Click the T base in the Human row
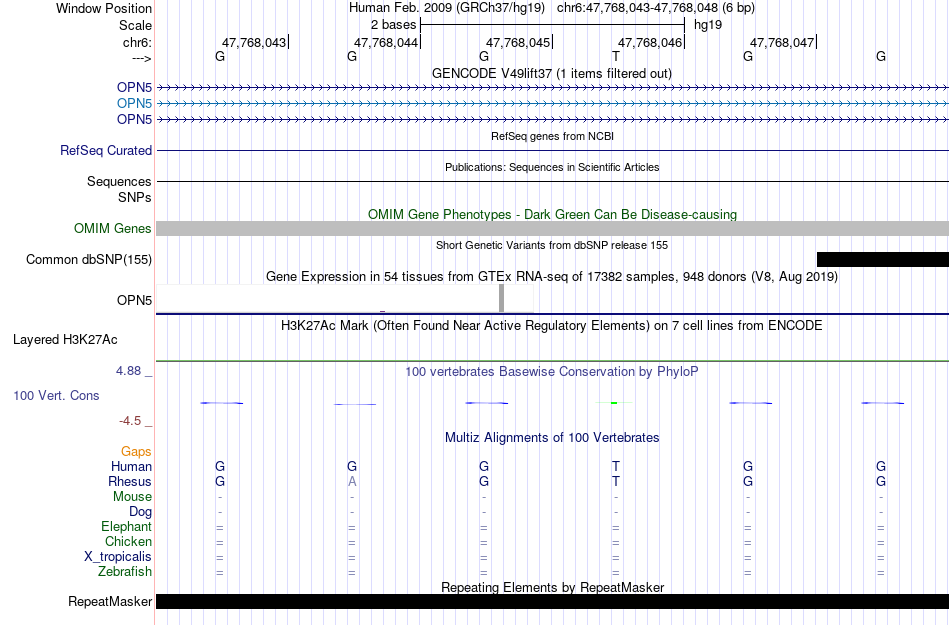The height and width of the screenshot is (625, 950). point(616,466)
